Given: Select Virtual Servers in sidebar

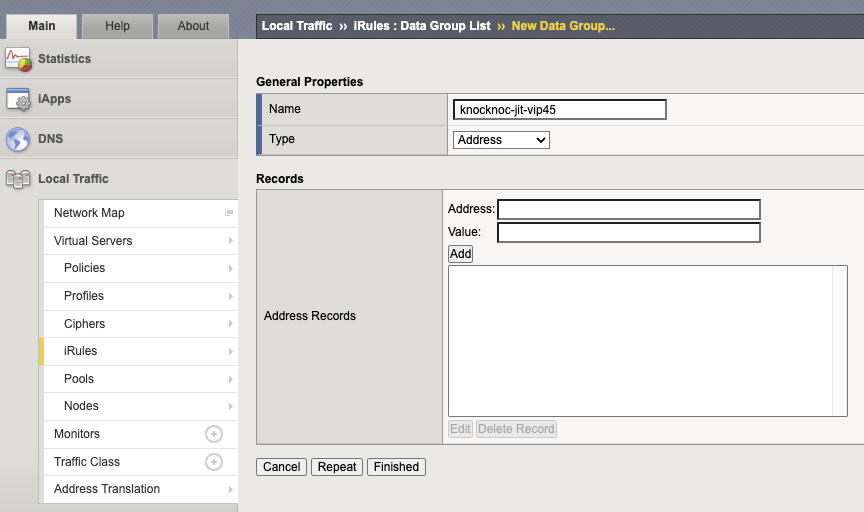Looking at the screenshot, I should (x=93, y=241).
